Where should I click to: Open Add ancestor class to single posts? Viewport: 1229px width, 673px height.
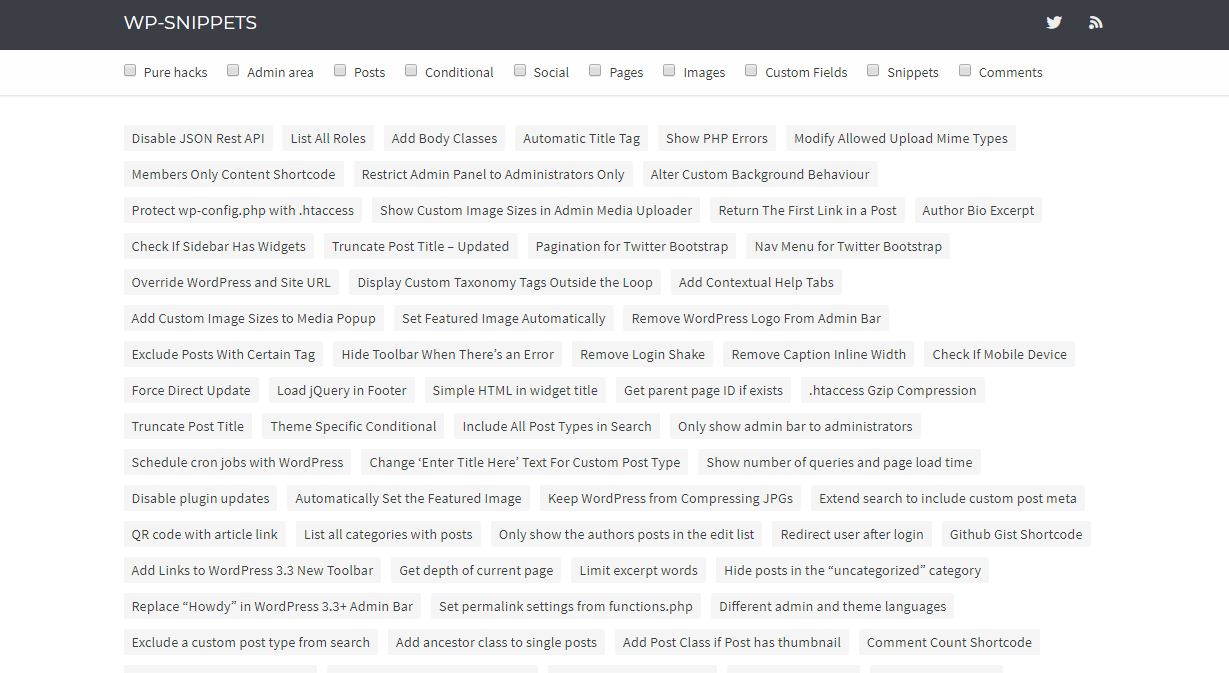496,642
